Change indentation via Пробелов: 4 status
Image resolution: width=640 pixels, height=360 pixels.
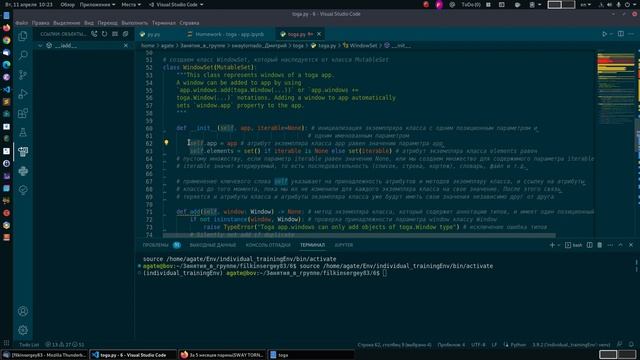tap(451, 345)
